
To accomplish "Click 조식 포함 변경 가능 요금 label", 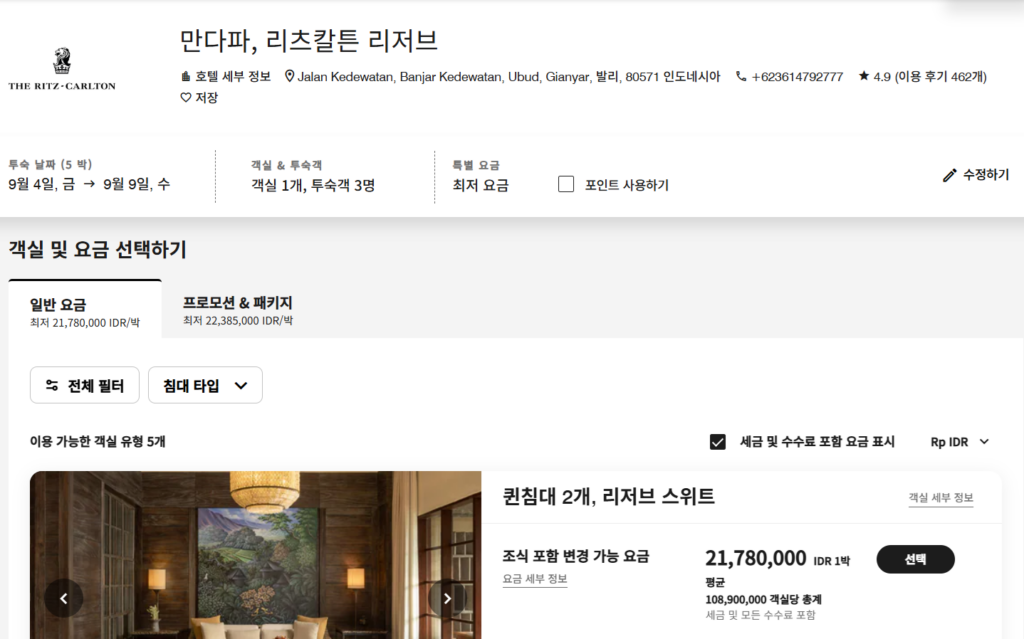I will [x=575, y=556].
